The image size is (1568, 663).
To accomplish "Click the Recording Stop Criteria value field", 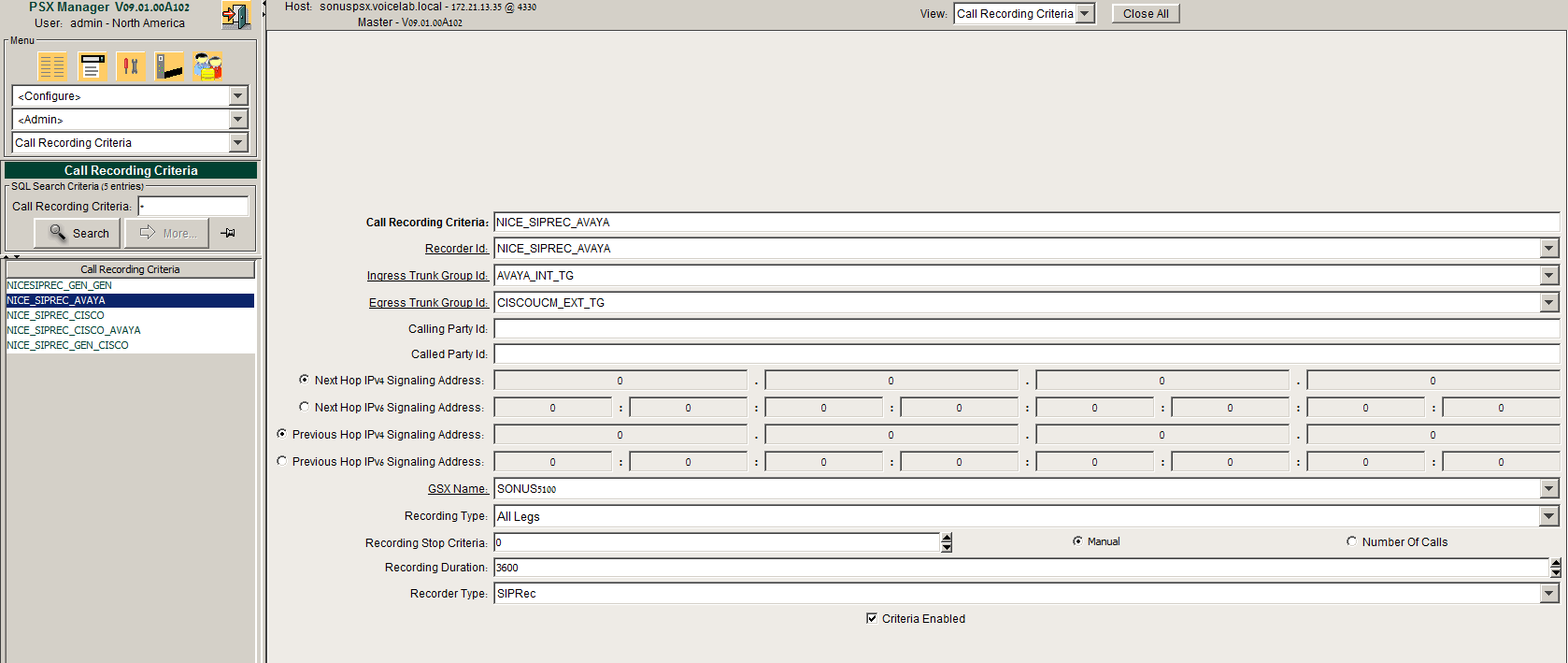I will pyautogui.click(x=717, y=542).
